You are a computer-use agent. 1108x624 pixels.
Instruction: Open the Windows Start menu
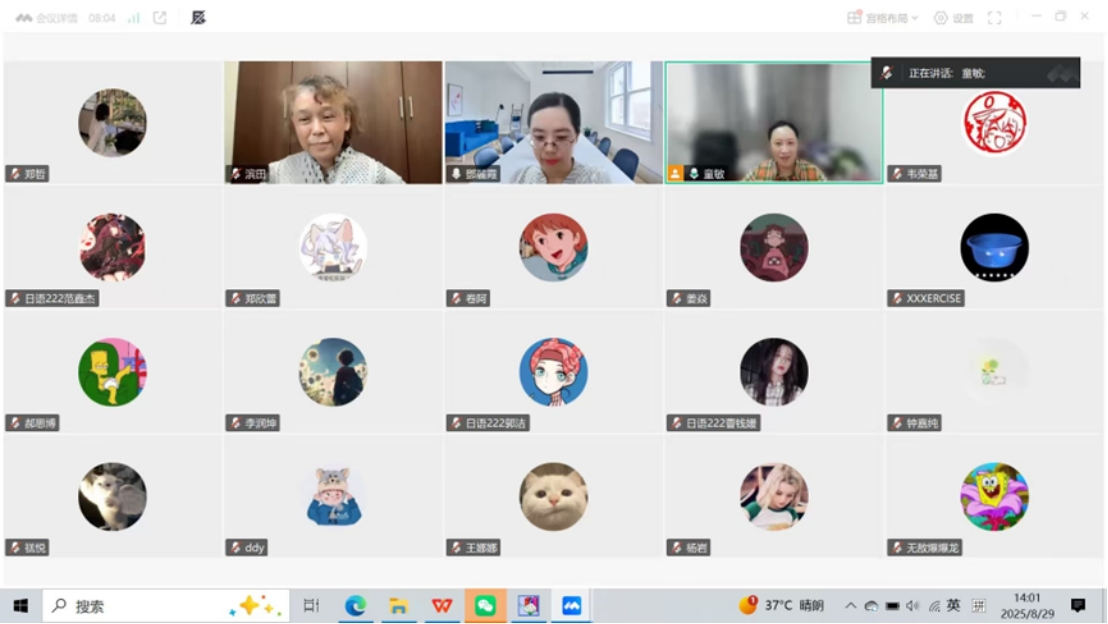tap(20, 606)
